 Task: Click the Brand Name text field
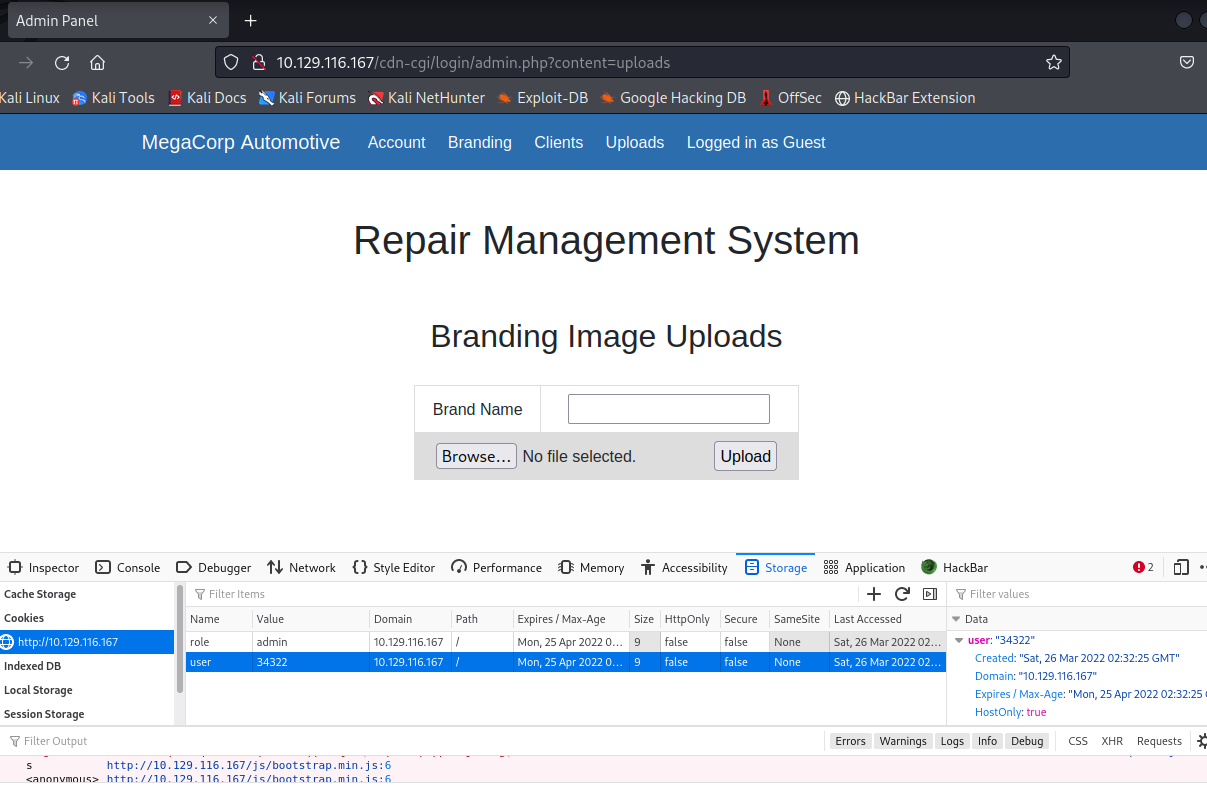click(668, 409)
